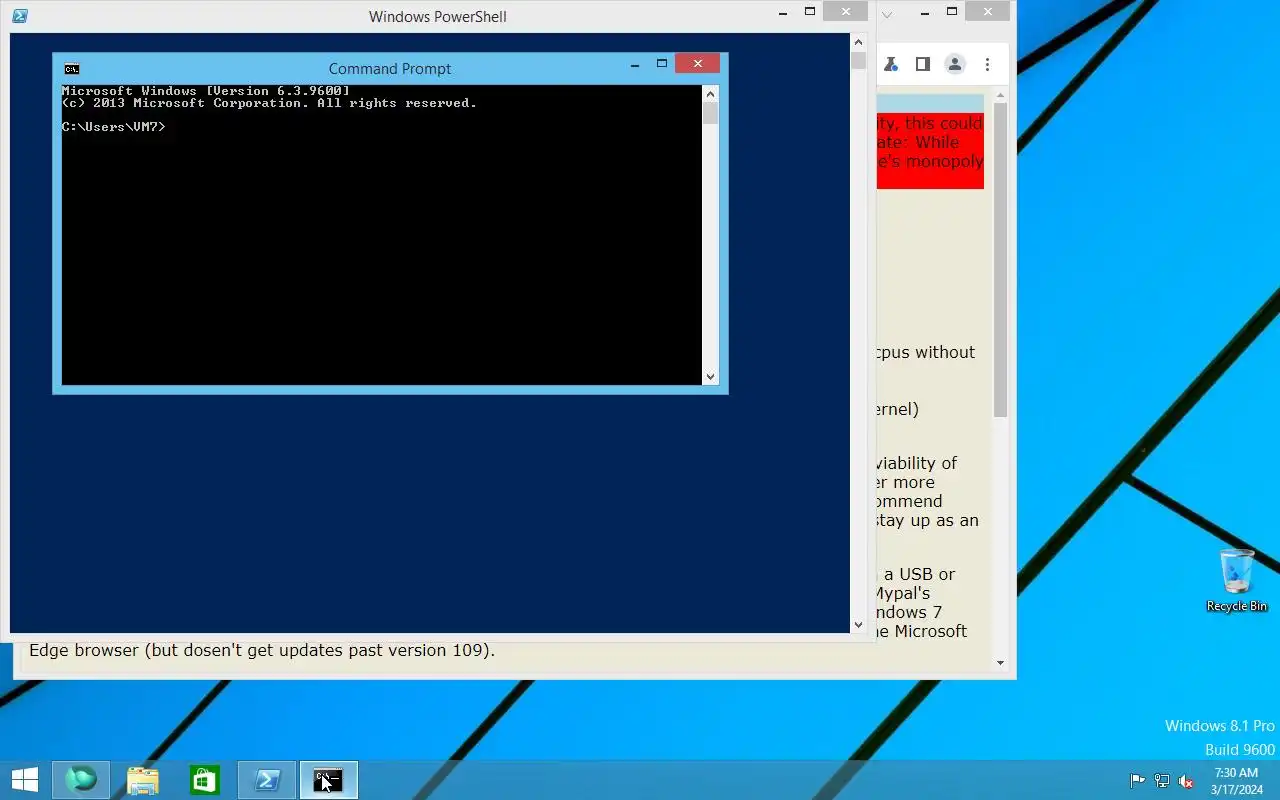
Task: Click the Command Prompt title bar text
Action: [390, 69]
